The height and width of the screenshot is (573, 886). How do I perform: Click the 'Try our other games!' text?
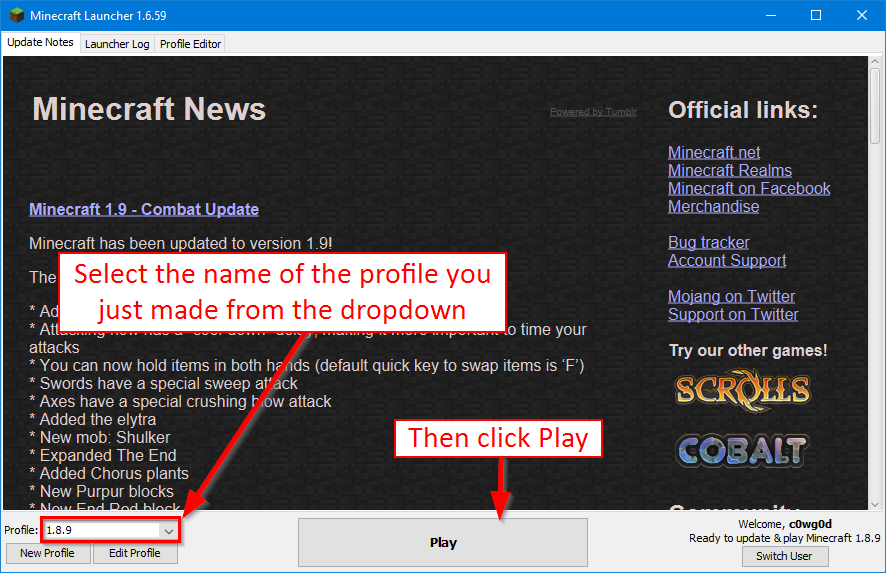click(x=748, y=350)
